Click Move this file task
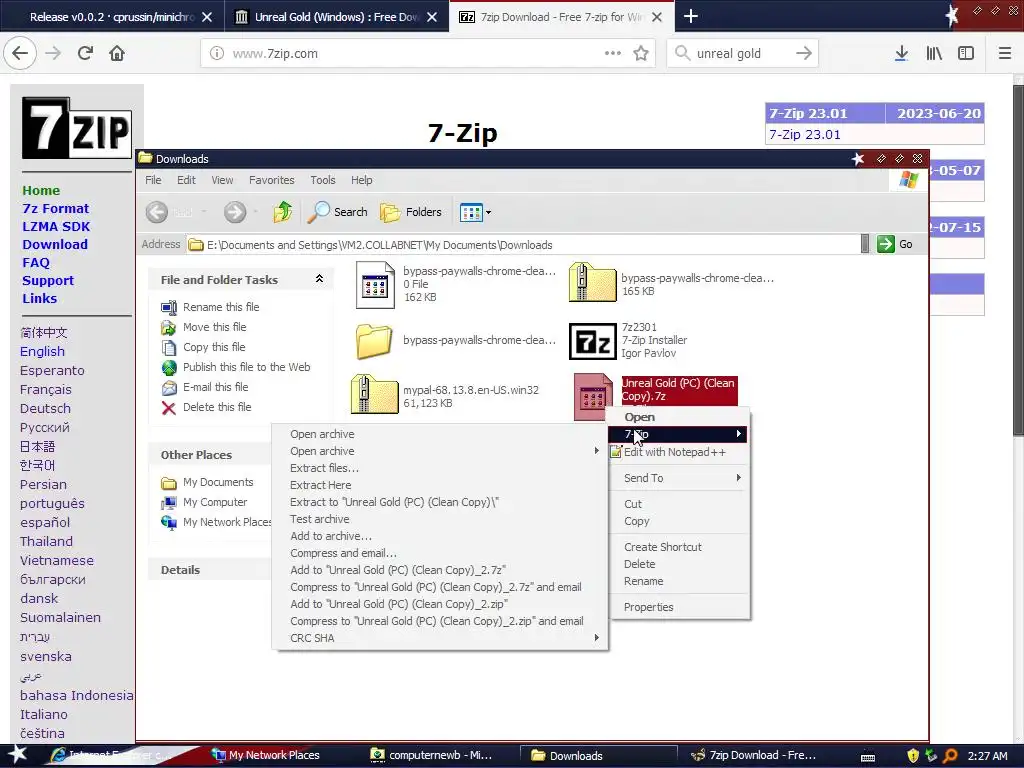 point(214,327)
